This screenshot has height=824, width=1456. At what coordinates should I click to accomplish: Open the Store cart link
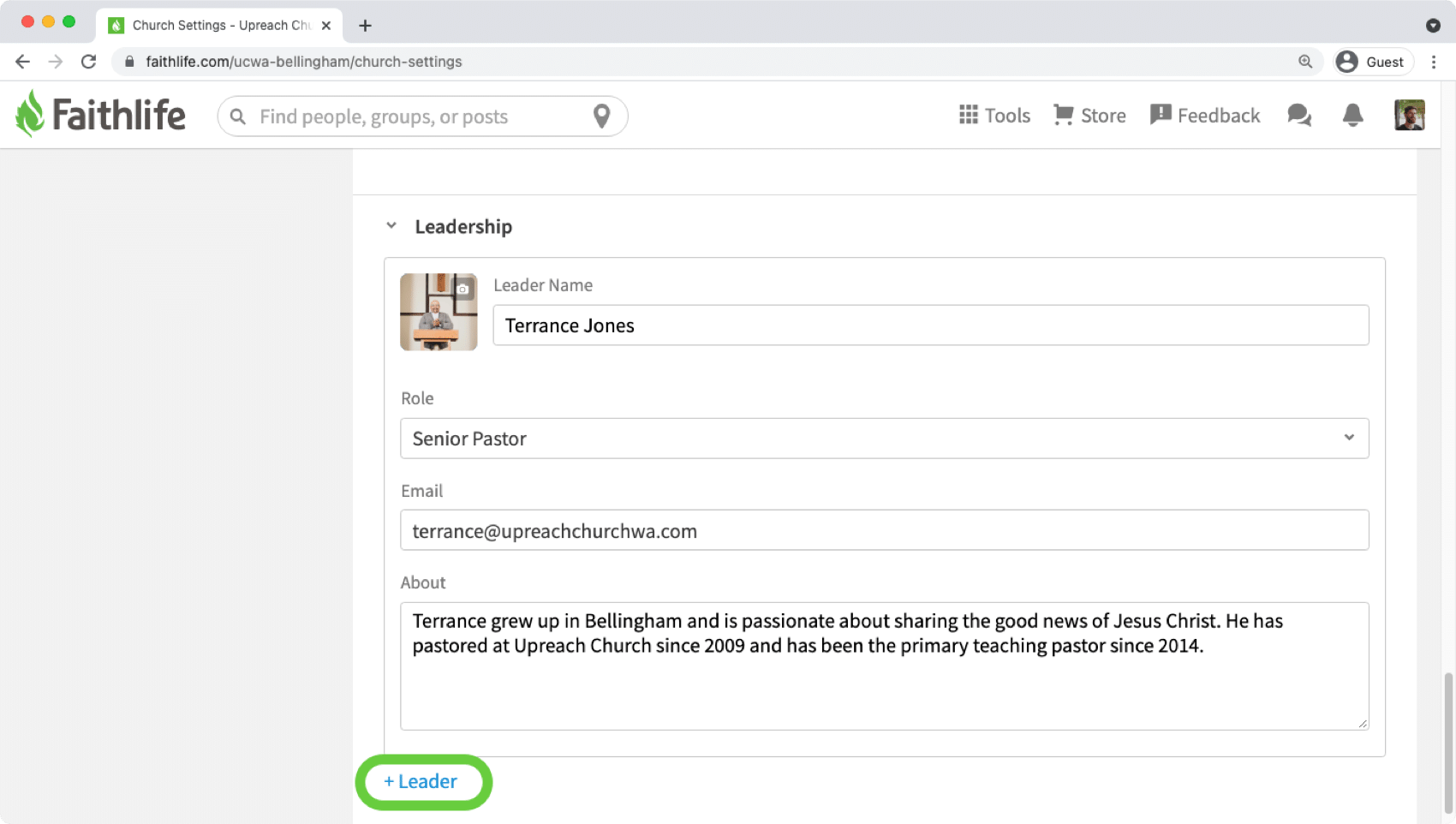pyautogui.click(x=1089, y=116)
